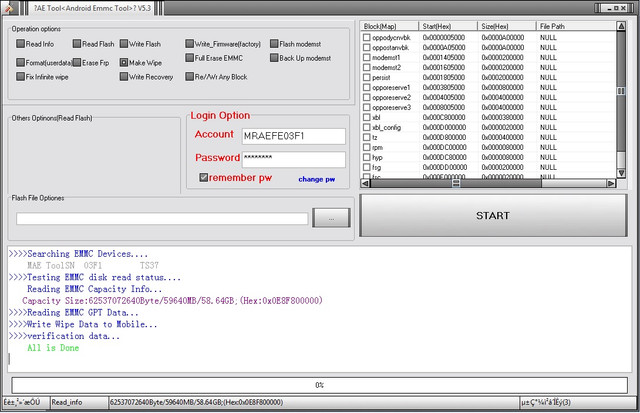Viewport: 640px width, 413px height.
Task: Select the Write Flash option
Action: (123, 44)
